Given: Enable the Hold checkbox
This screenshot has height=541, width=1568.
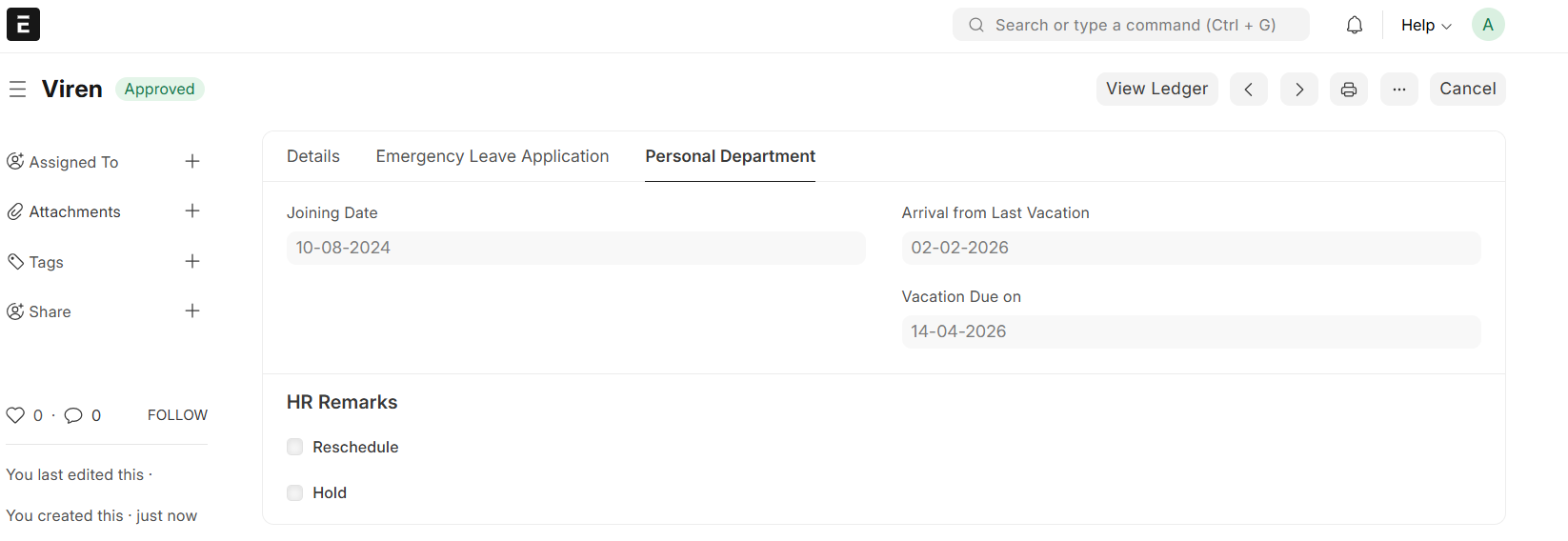Looking at the screenshot, I should 295,493.
